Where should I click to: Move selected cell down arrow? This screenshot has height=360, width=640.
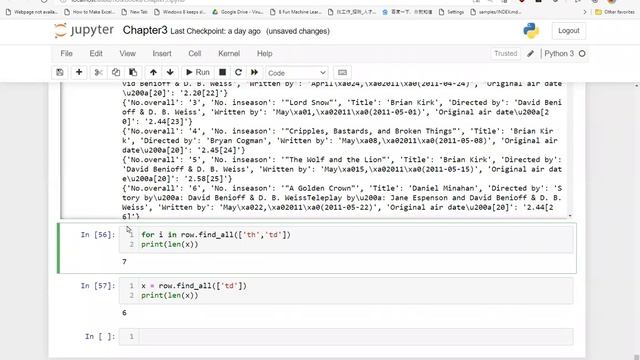pyautogui.click(x=170, y=73)
